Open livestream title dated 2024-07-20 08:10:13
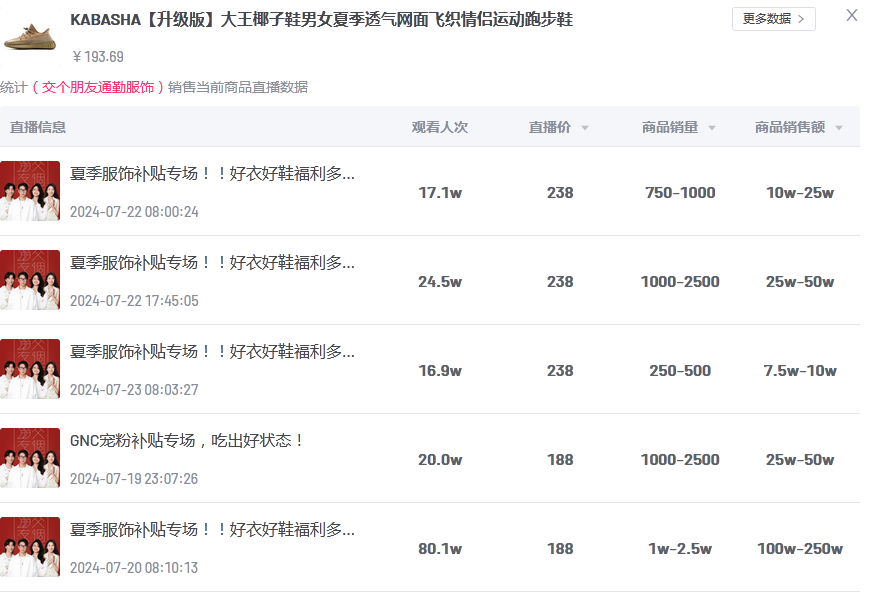This screenshot has width=869, height=595. point(212,529)
